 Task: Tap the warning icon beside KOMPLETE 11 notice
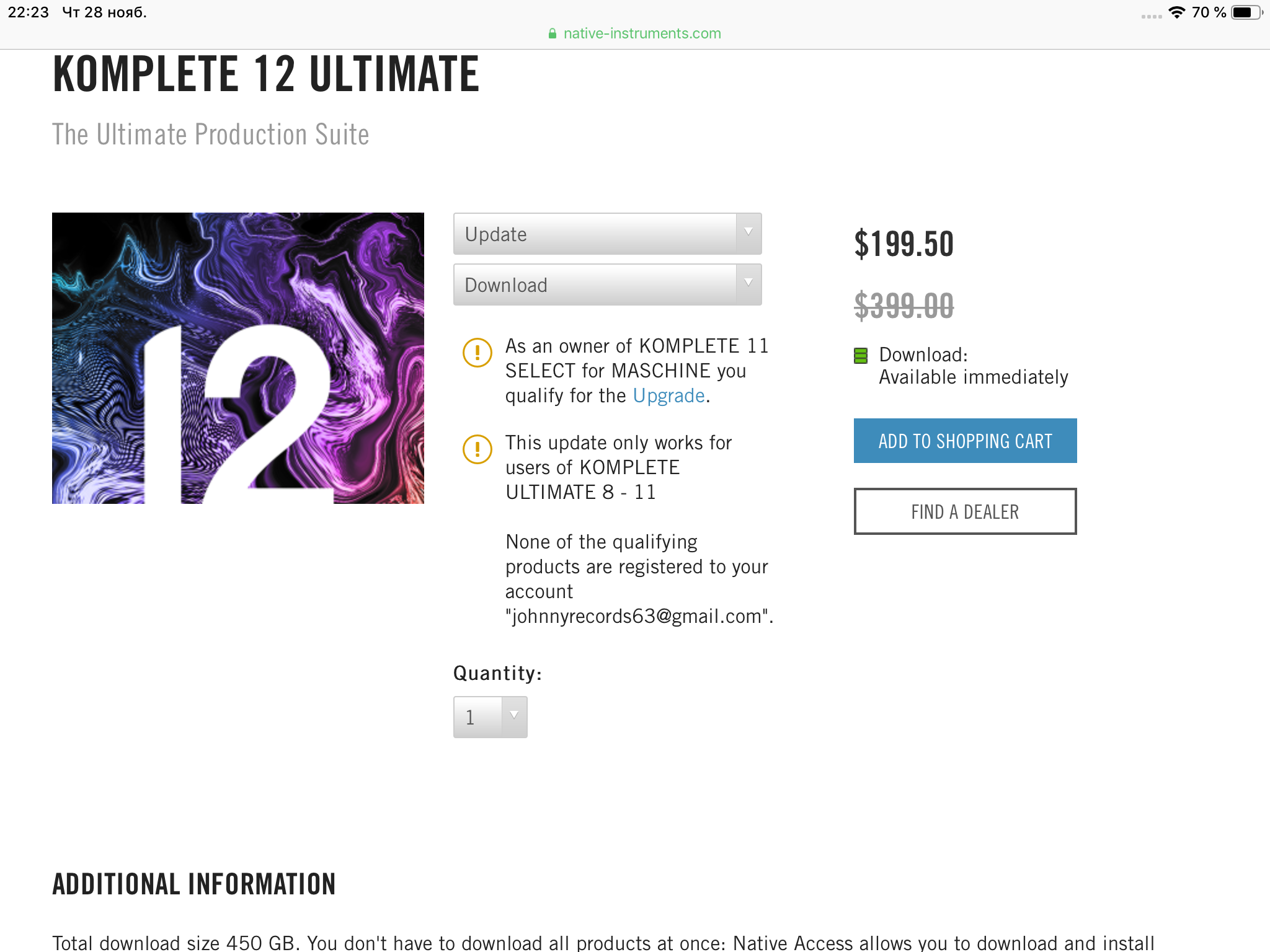point(477,353)
